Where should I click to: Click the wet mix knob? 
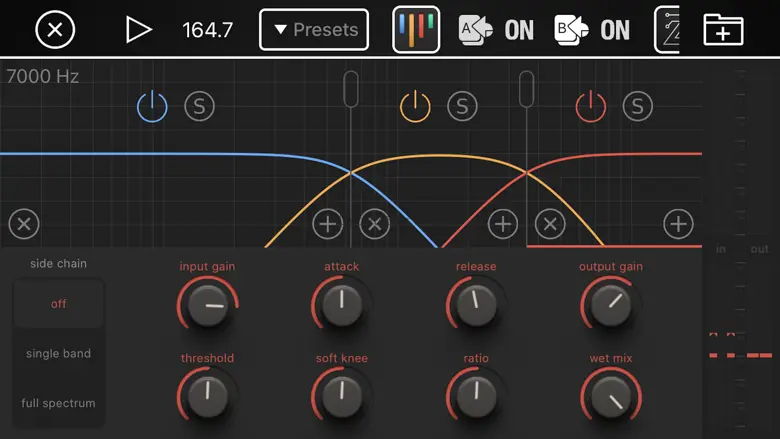tap(611, 396)
